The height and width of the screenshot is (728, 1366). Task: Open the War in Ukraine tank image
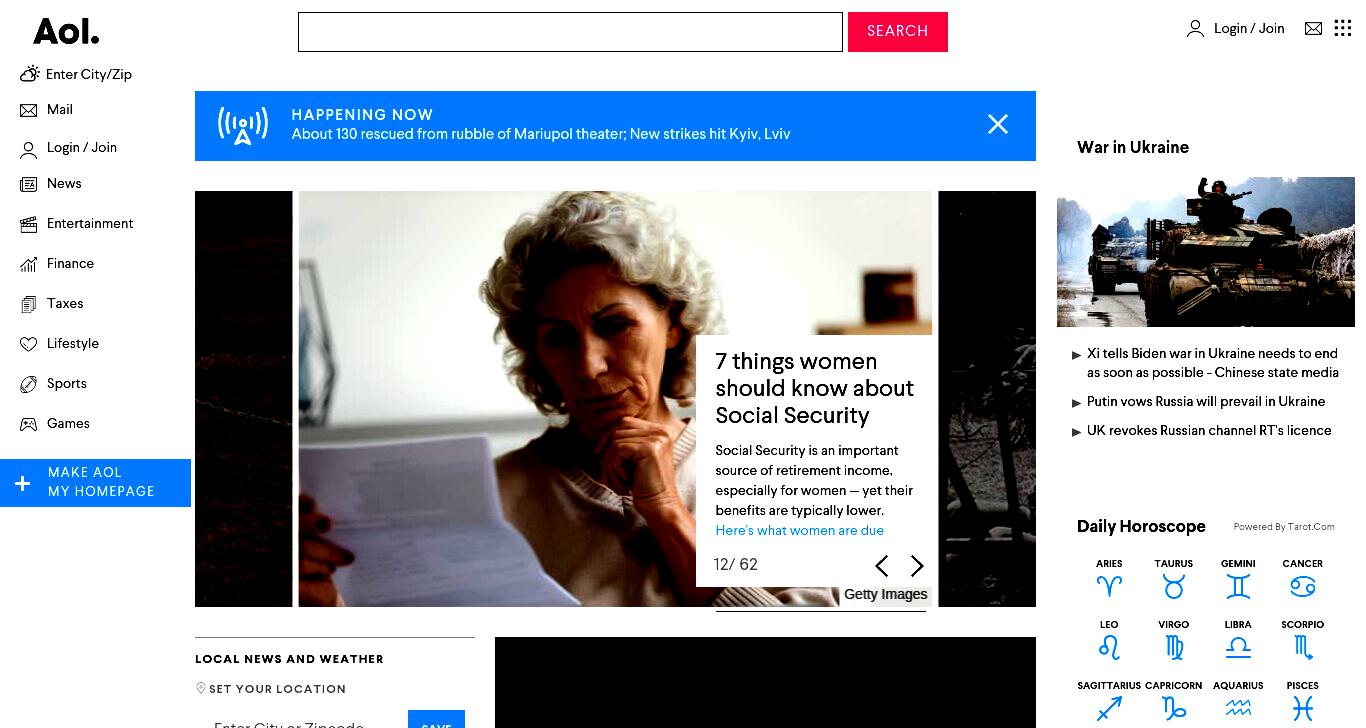(x=1206, y=252)
